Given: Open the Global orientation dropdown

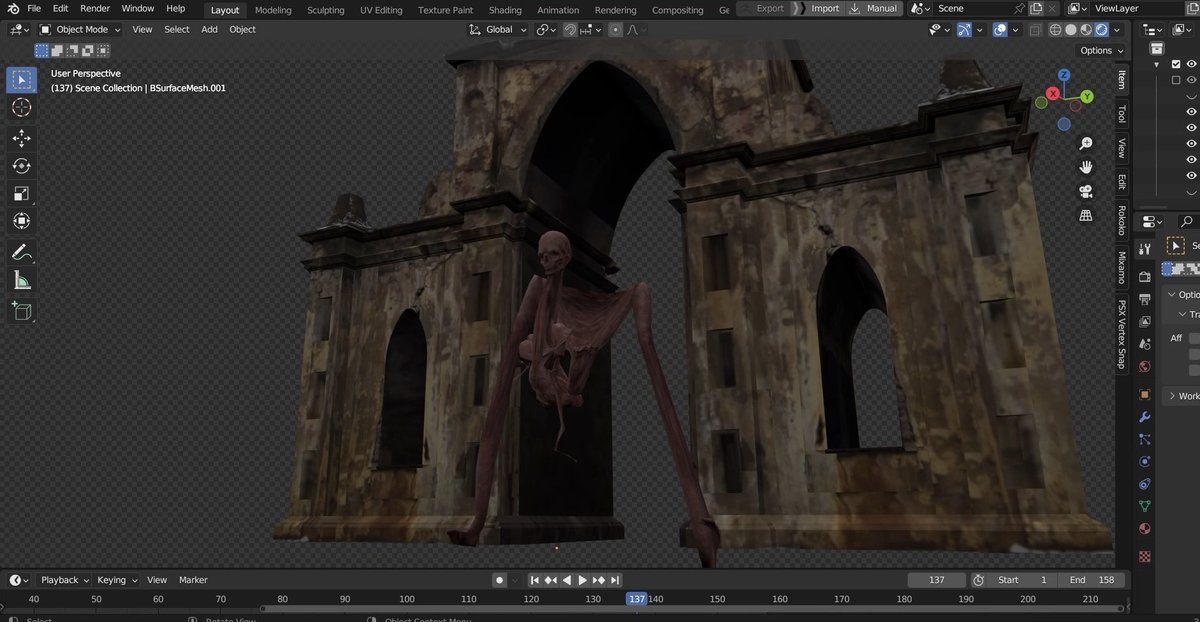Looking at the screenshot, I should 499,29.
